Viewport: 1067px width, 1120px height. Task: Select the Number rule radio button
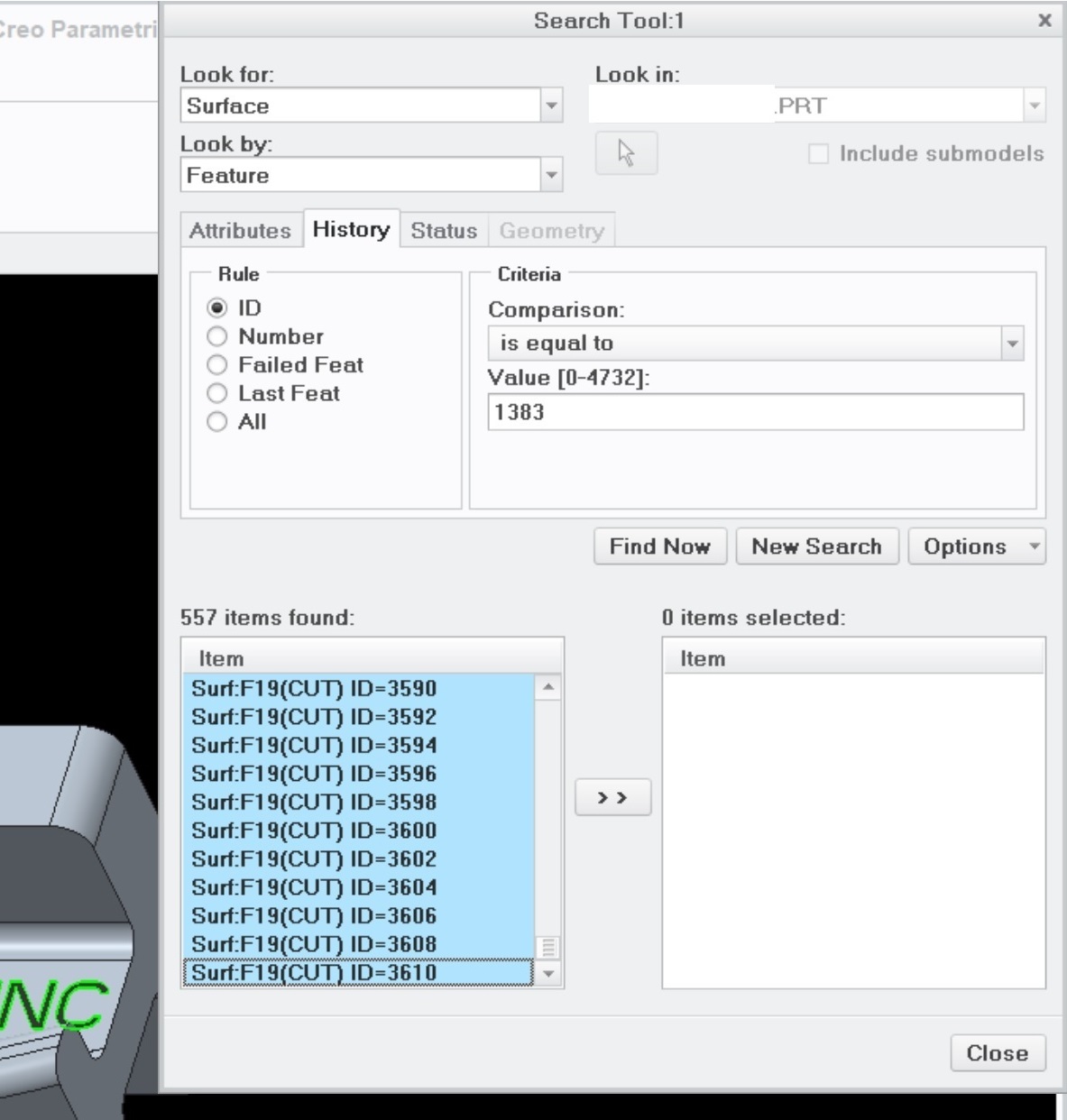[x=216, y=336]
